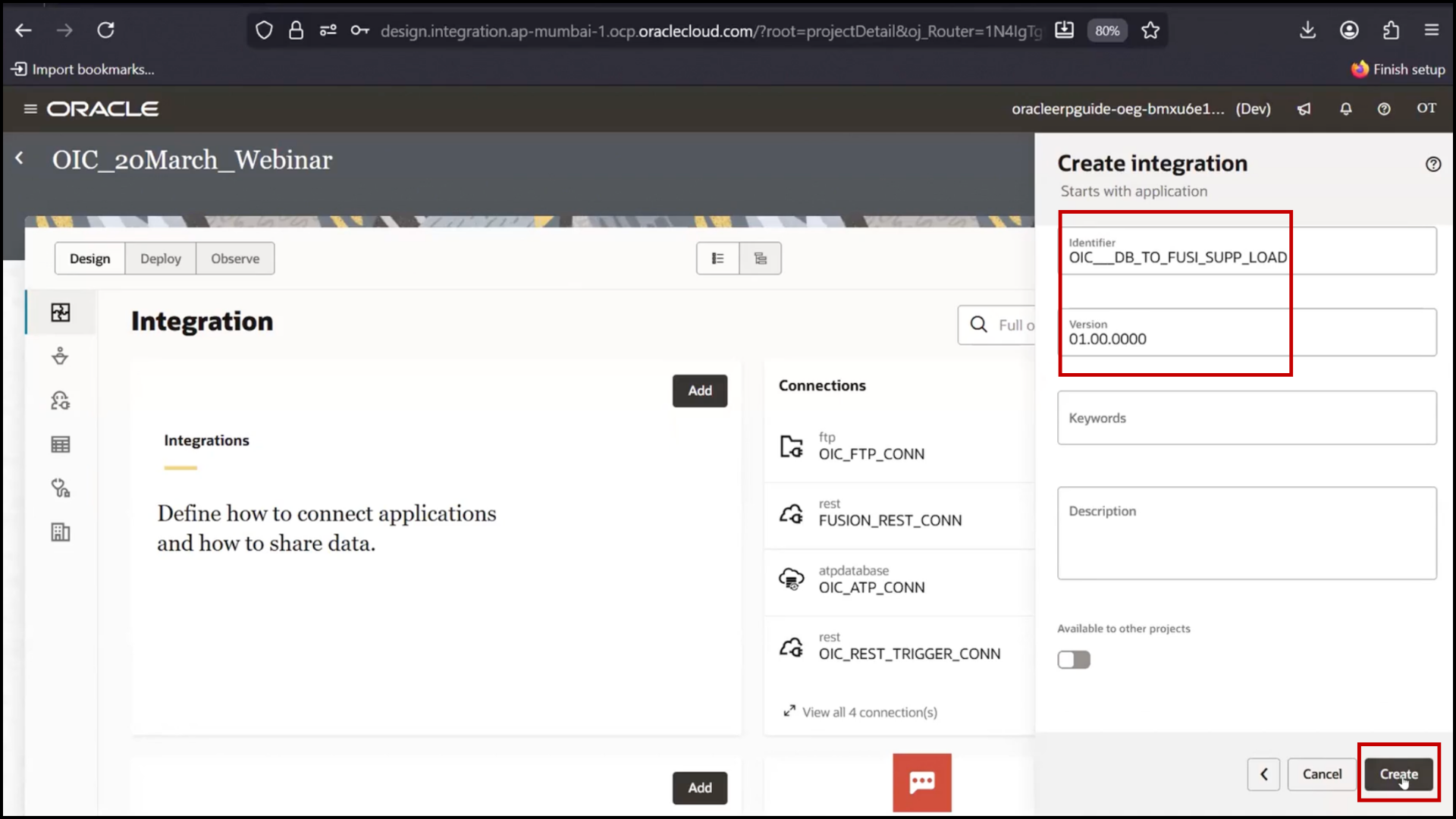This screenshot has width=1456, height=819.
Task: Open the third sidebar section icon
Action: click(x=61, y=400)
